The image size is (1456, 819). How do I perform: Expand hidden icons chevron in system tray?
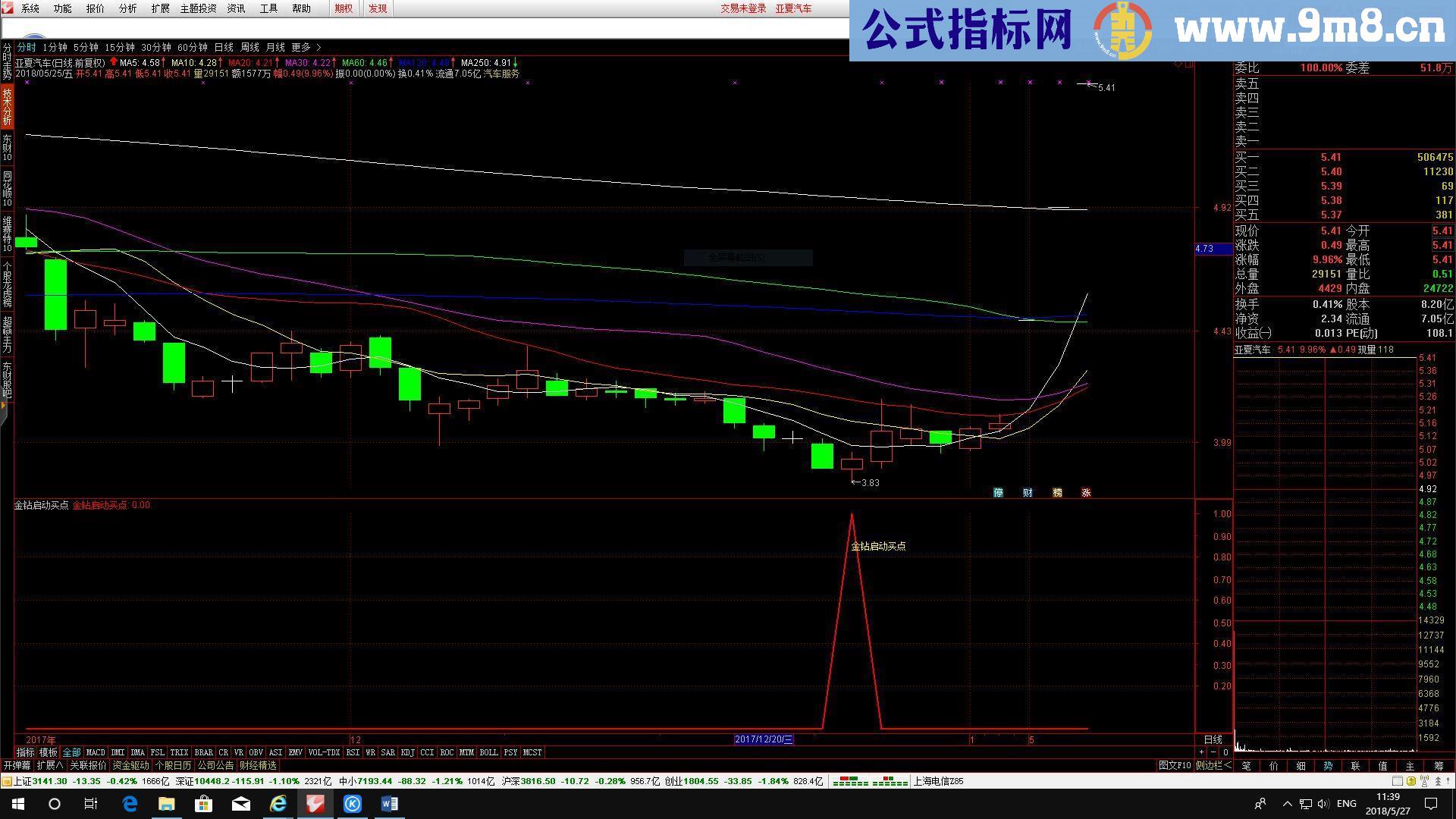click(1287, 804)
